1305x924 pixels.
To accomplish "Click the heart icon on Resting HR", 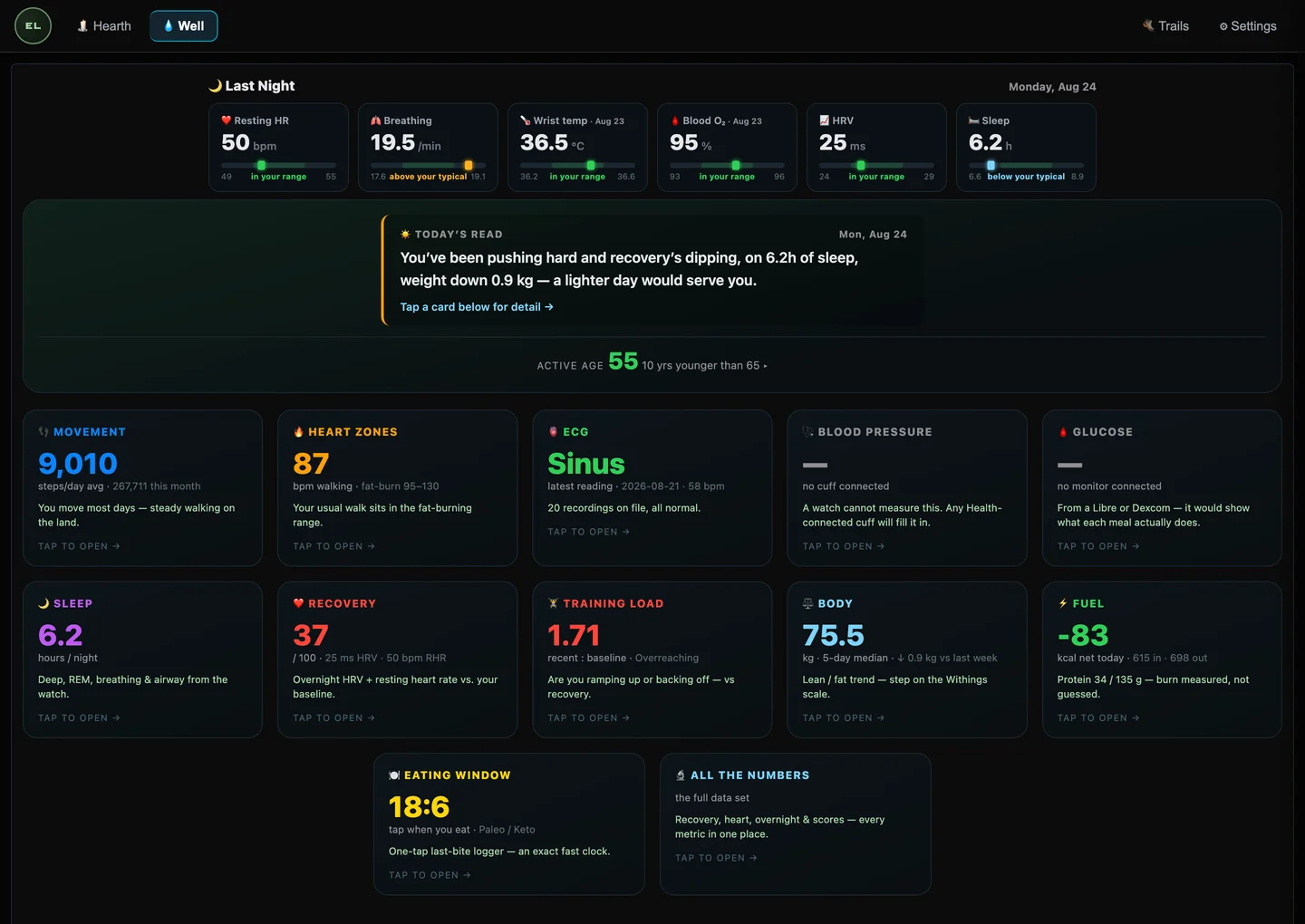I will coord(227,120).
